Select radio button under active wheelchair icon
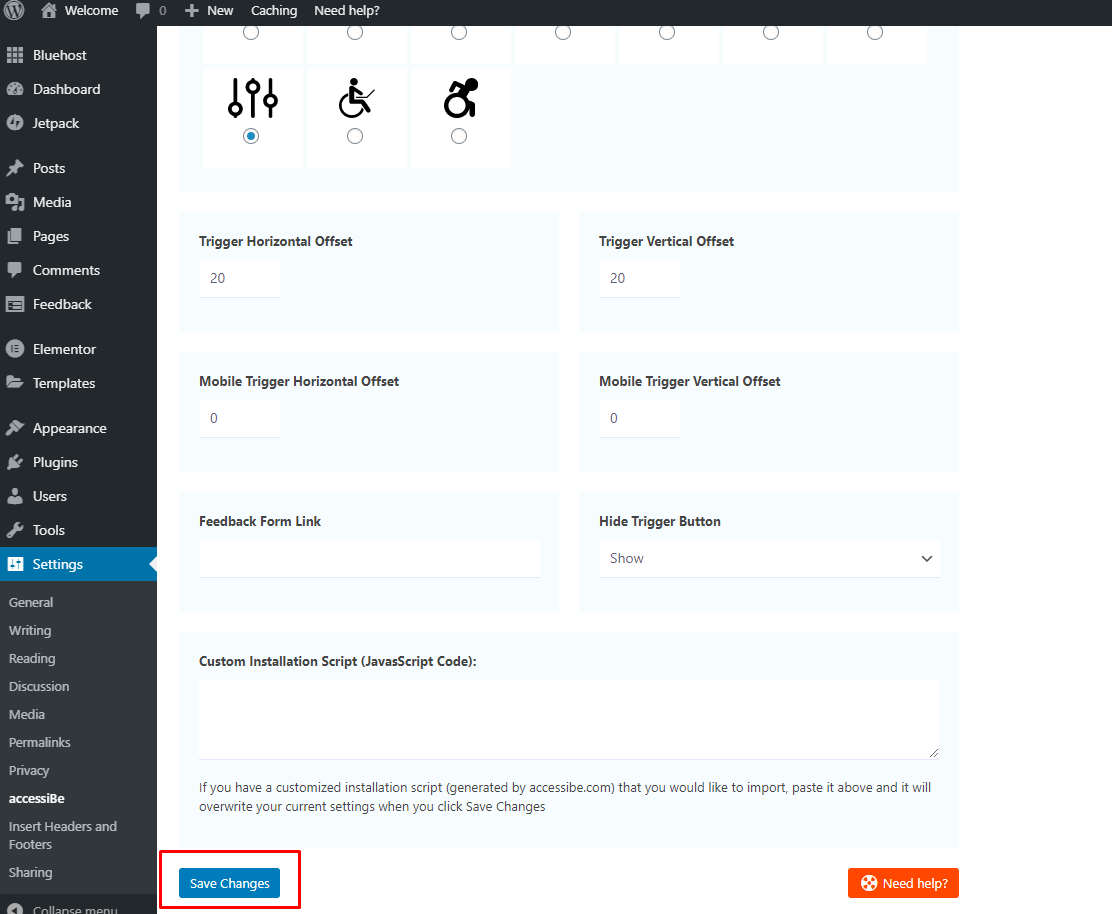Screen dimensions: 1112x914 pyautogui.click(x=459, y=136)
